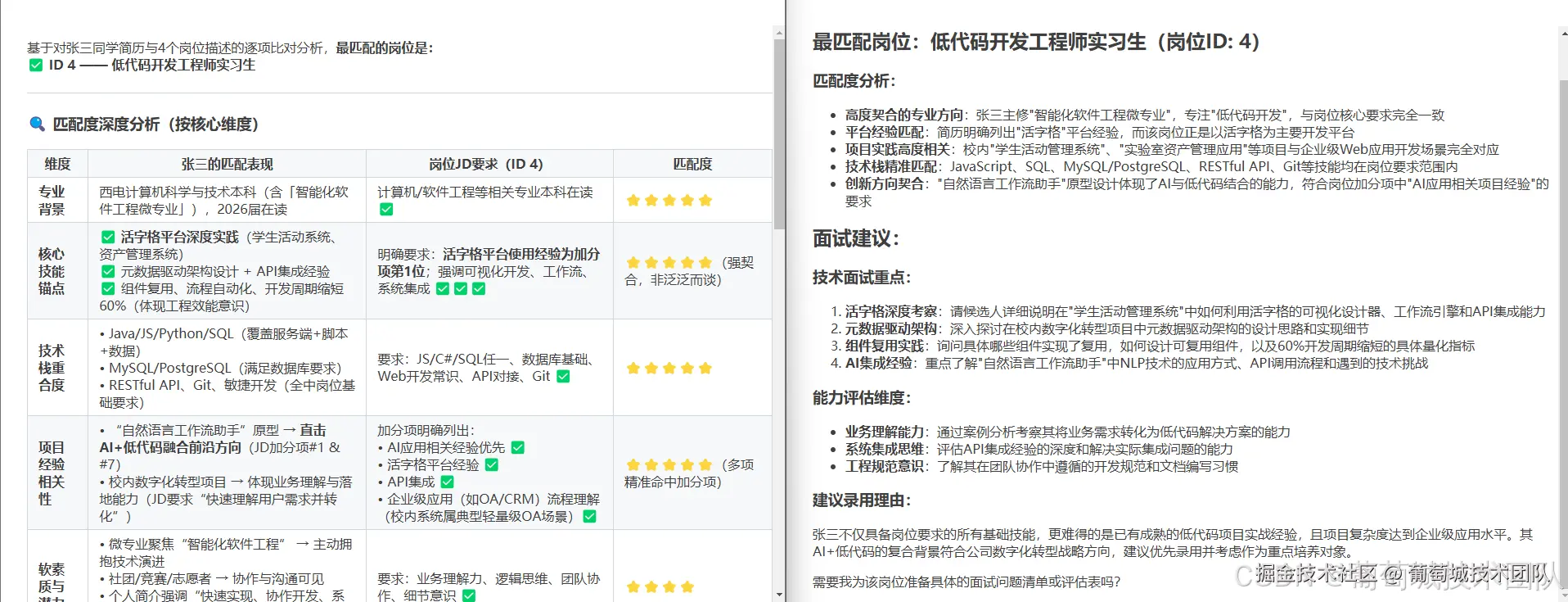The width and height of the screenshot is (1568, 602).
Task: Click the 业务理解能力 bullet
Action: (1068, 432)
